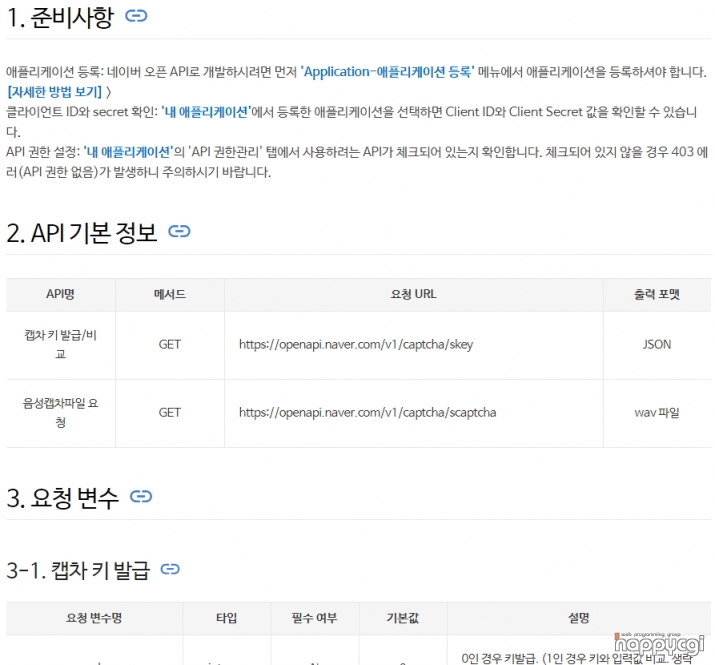Viewport: 715px width, 665px height.
Task: Select the skey request URL text
Action: click(356, 344)
